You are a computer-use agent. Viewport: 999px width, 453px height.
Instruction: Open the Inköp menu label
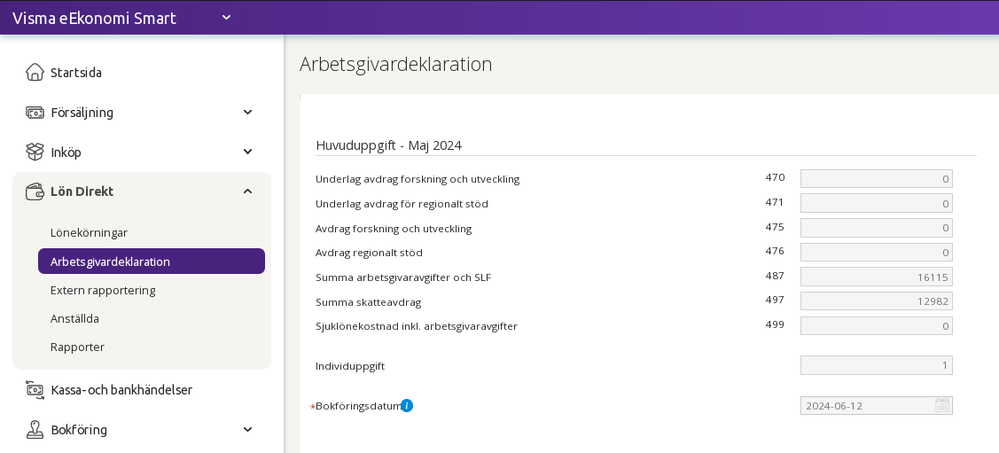click(x=66, y=152)
